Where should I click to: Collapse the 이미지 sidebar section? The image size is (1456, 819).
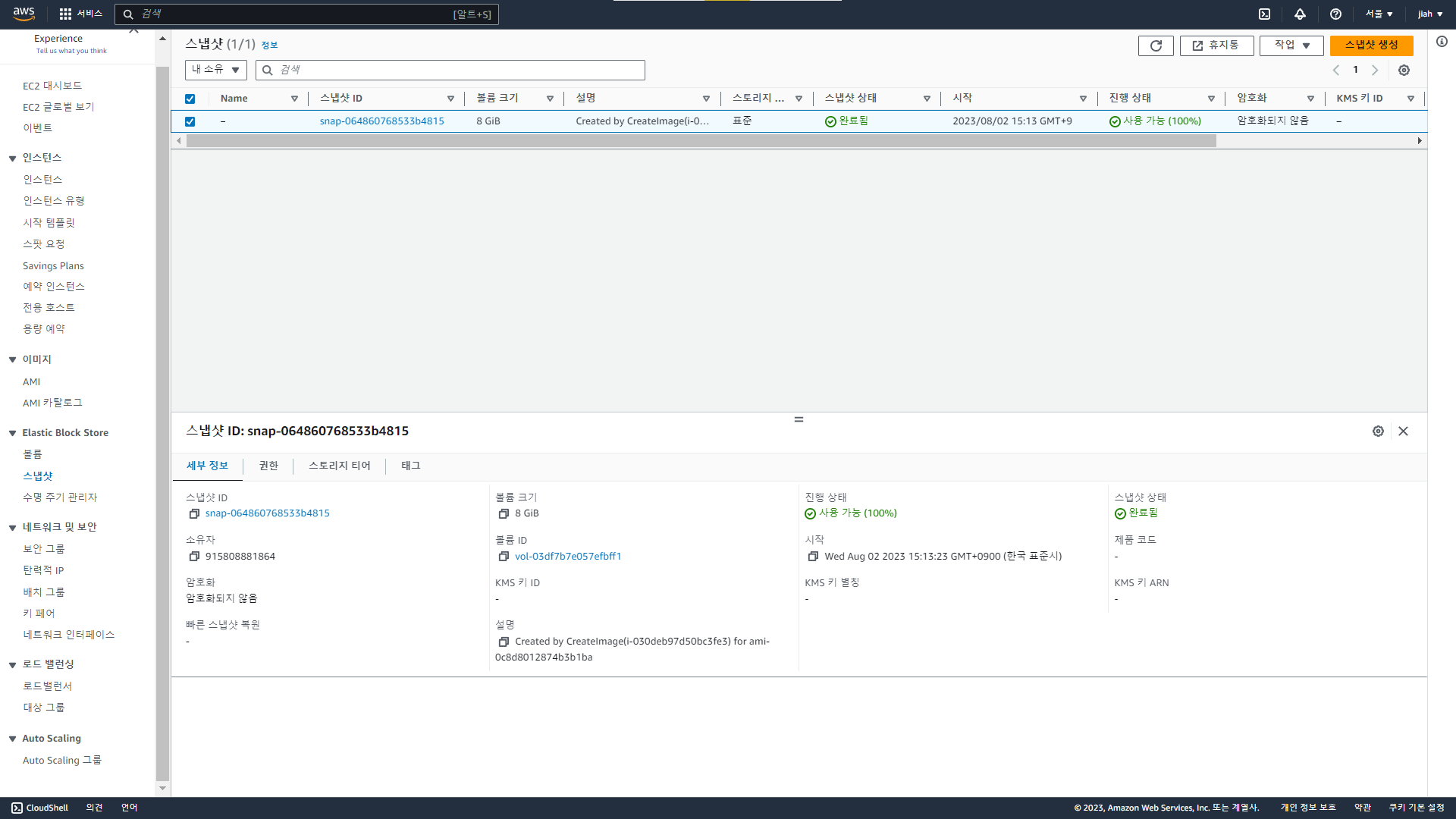tap(12, 359)
